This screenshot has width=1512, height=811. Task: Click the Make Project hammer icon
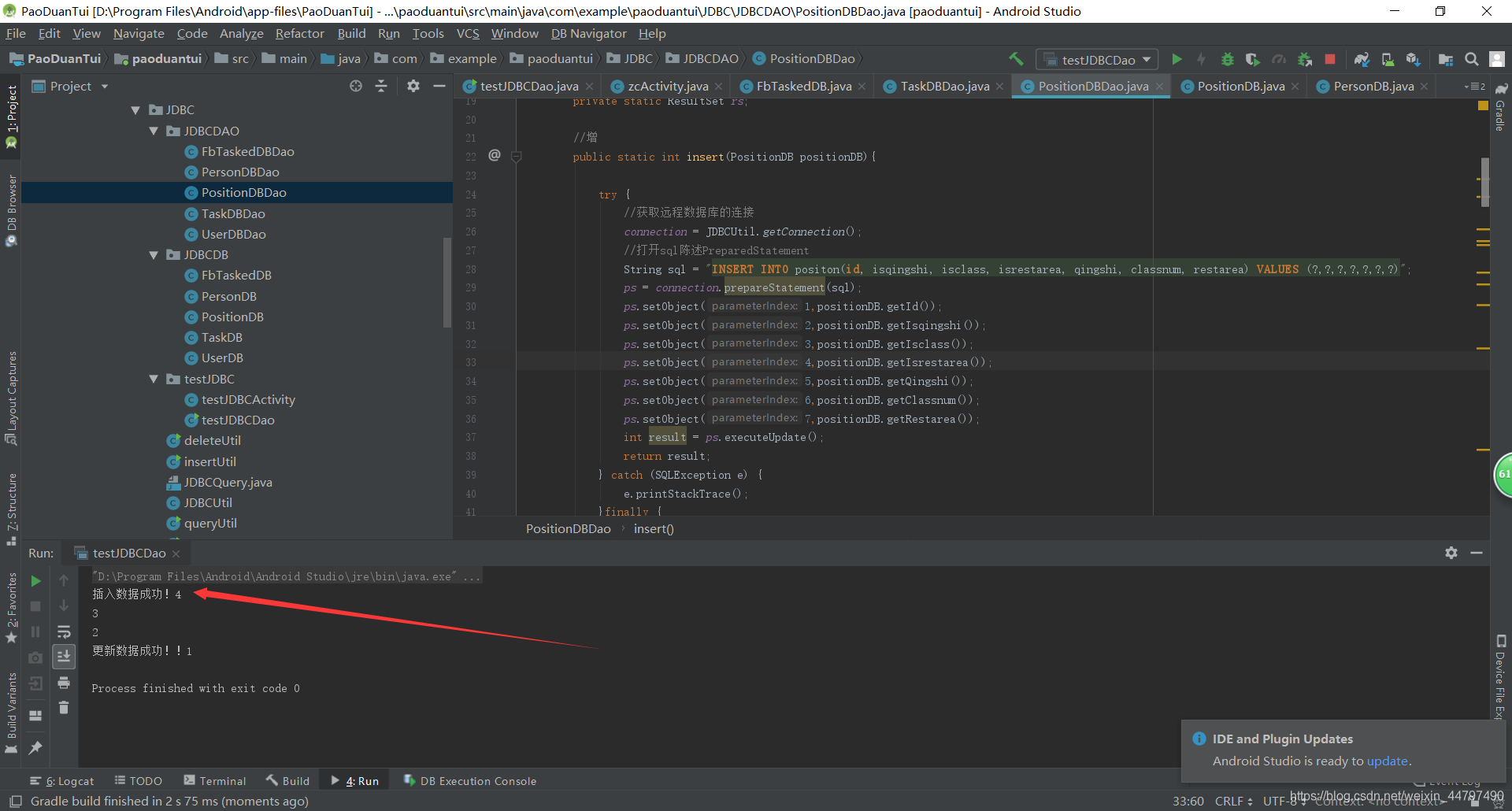[x=1016, y=59]
